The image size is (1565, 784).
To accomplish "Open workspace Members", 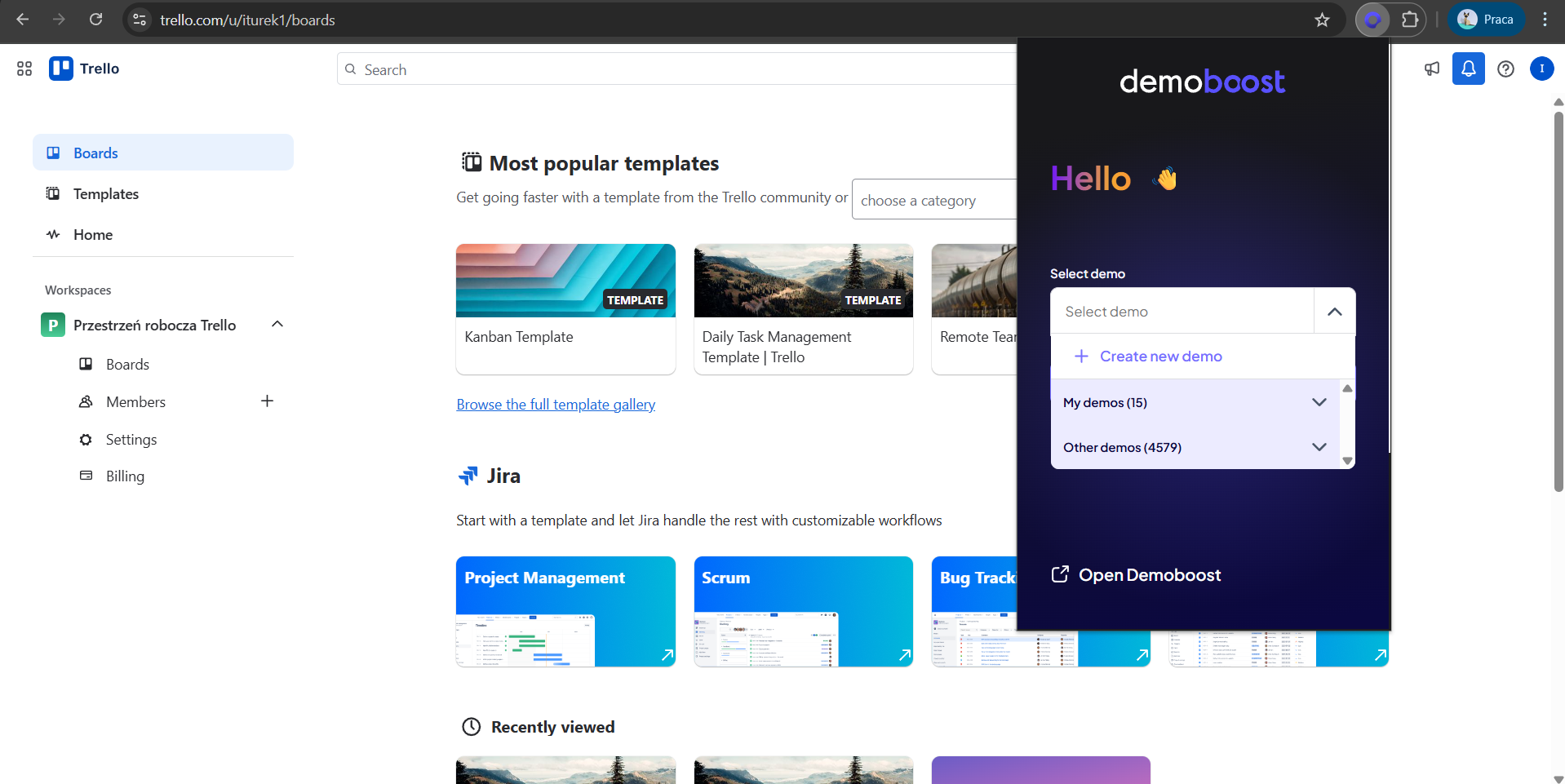I will tap(135, 401).
